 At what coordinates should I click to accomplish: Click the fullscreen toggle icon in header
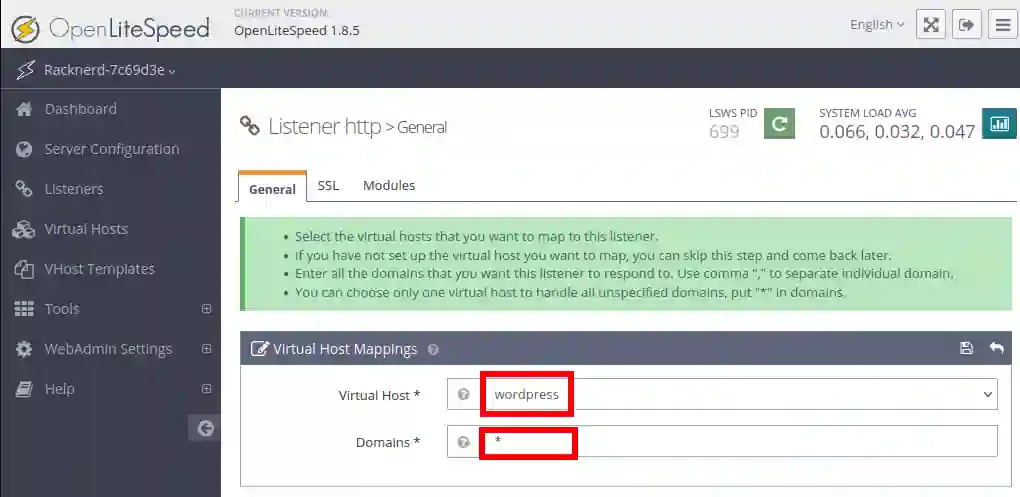(931, 25)
